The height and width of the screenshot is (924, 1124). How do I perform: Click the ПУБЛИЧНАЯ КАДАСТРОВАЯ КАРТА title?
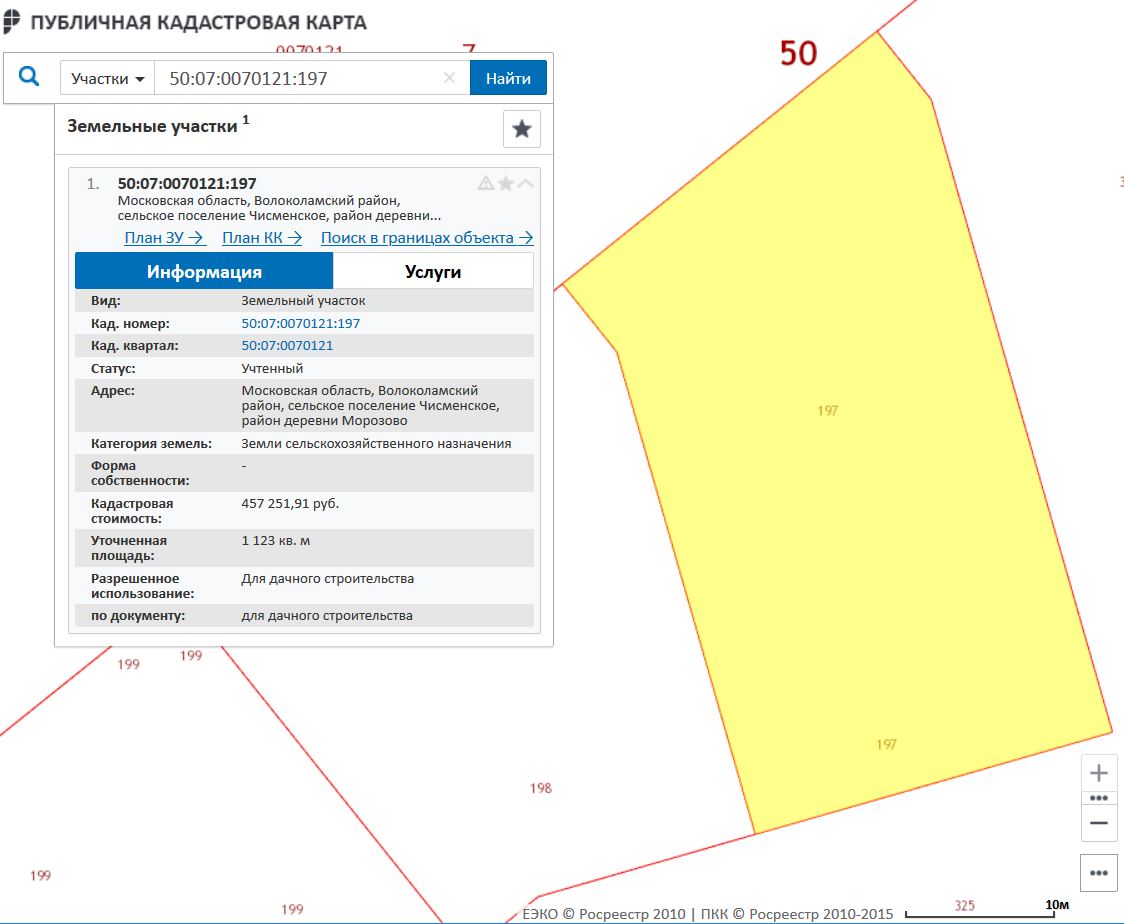(199, 22)
